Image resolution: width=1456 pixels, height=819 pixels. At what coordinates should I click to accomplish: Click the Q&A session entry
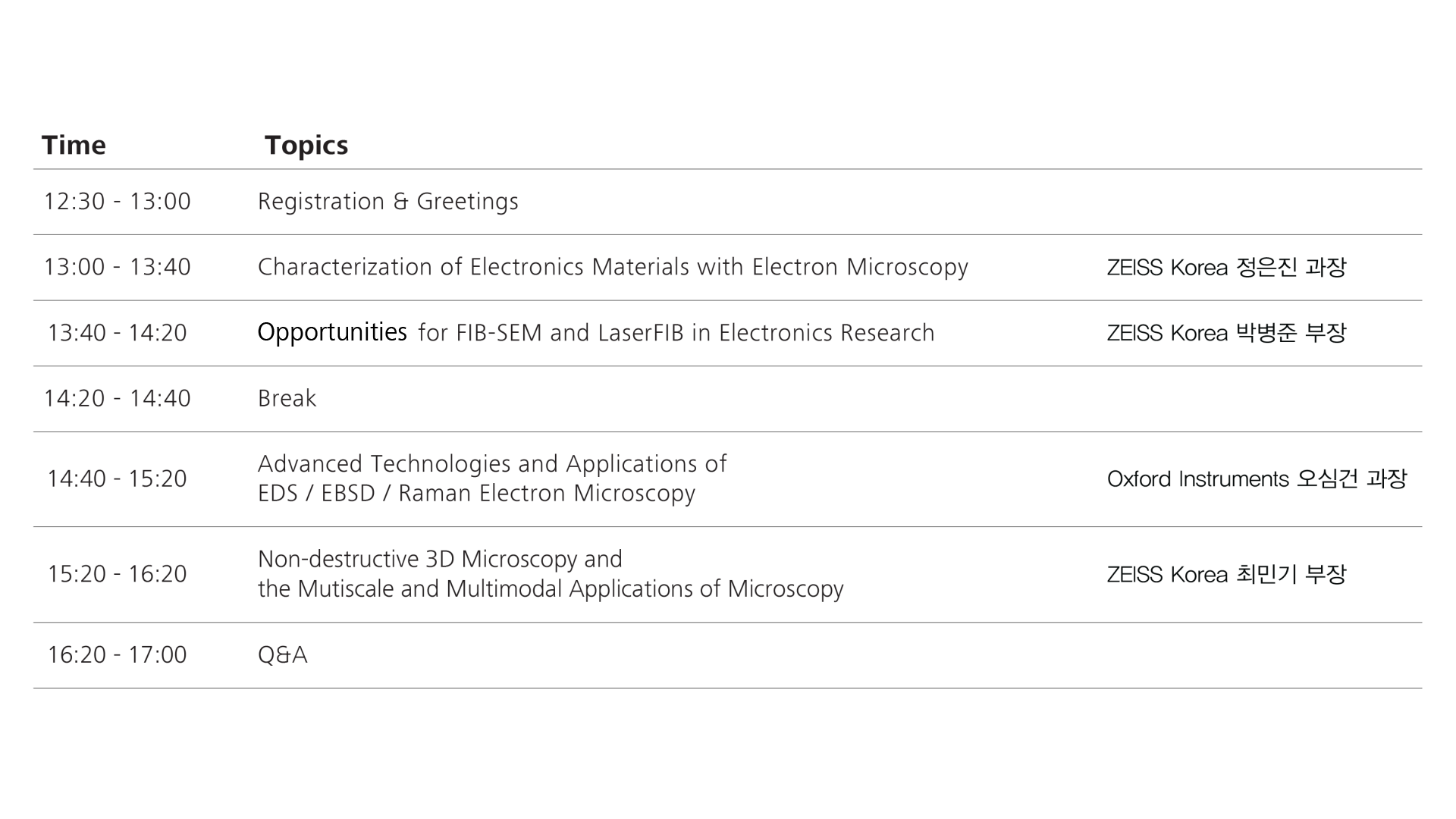pyautogui.click(x=282, y=654)
